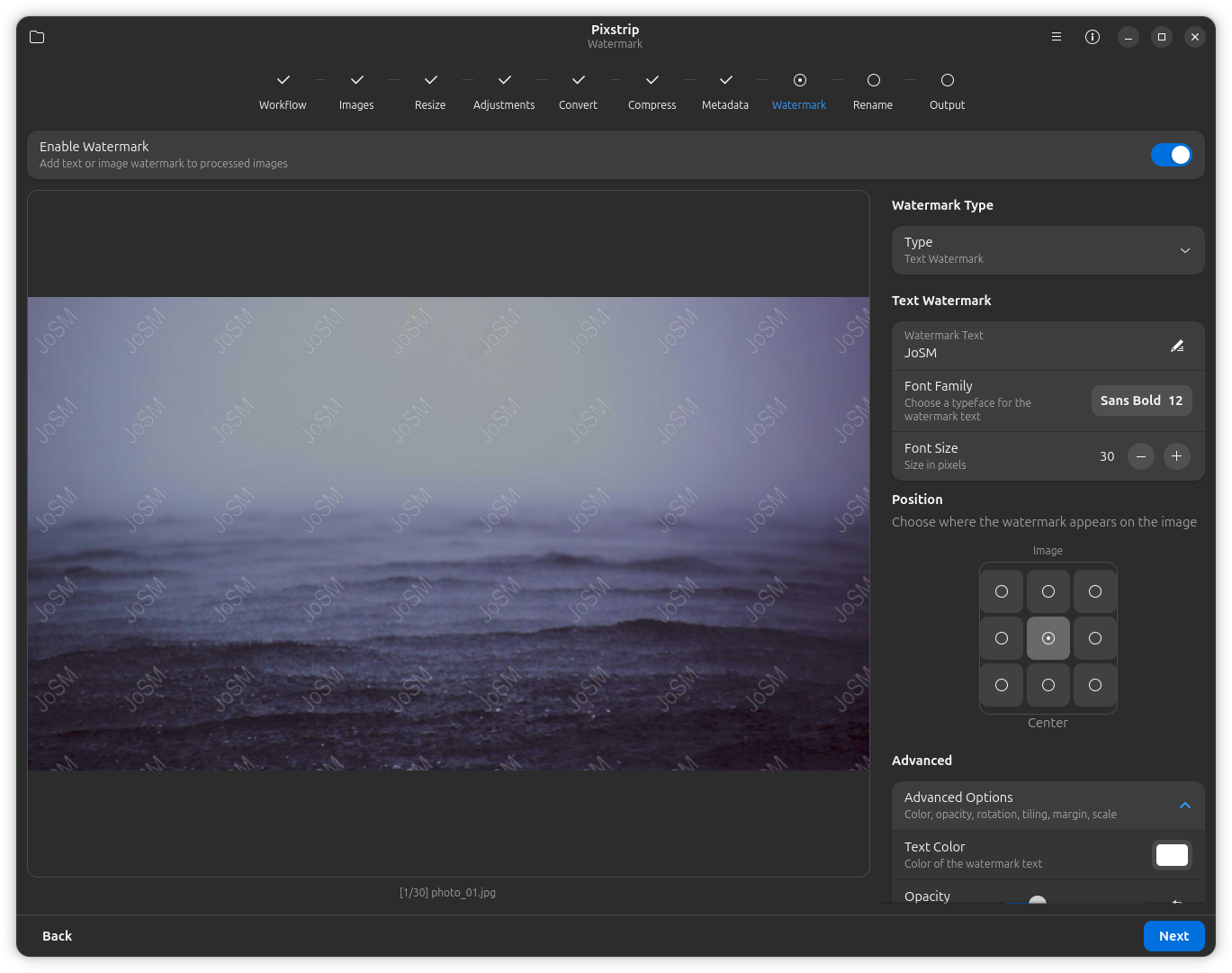
Task: Open the hamburger main menu
Action: tap(1057, 37)
